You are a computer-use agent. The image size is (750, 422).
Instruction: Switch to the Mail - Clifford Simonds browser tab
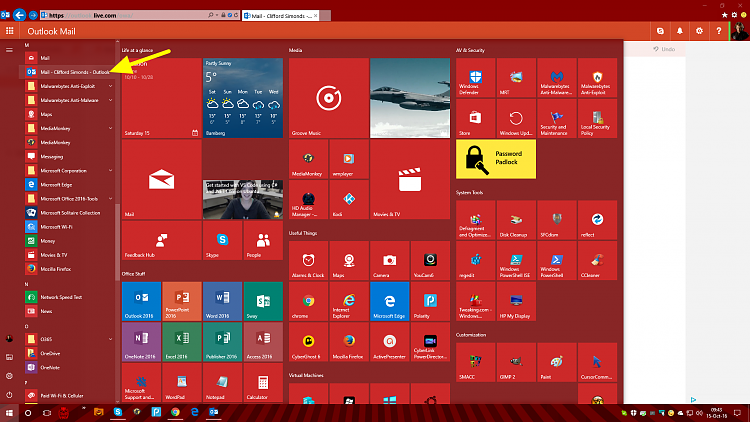(x=281, y=15)
